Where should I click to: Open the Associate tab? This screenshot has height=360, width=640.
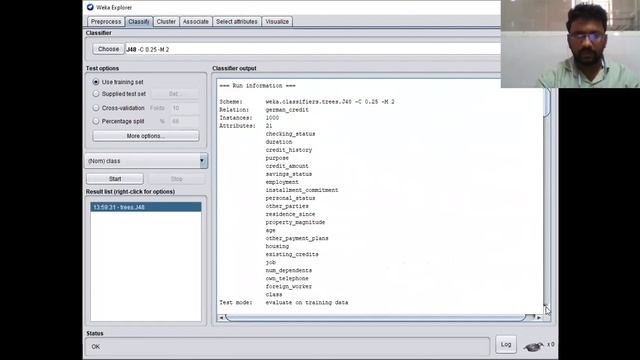196,22
